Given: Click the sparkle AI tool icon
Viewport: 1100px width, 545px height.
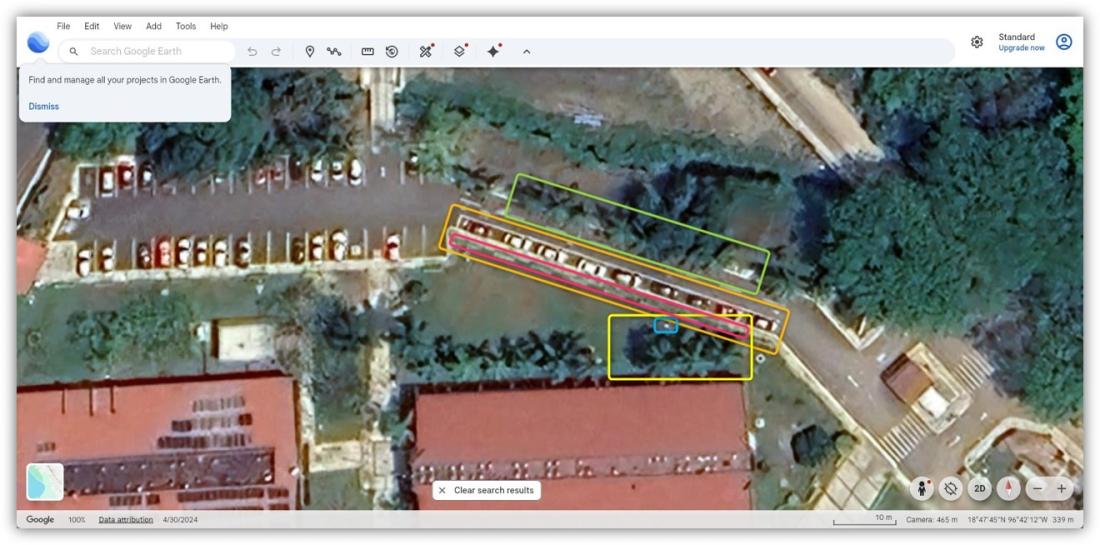Looking at the screenshot, I should click(493, 51).
